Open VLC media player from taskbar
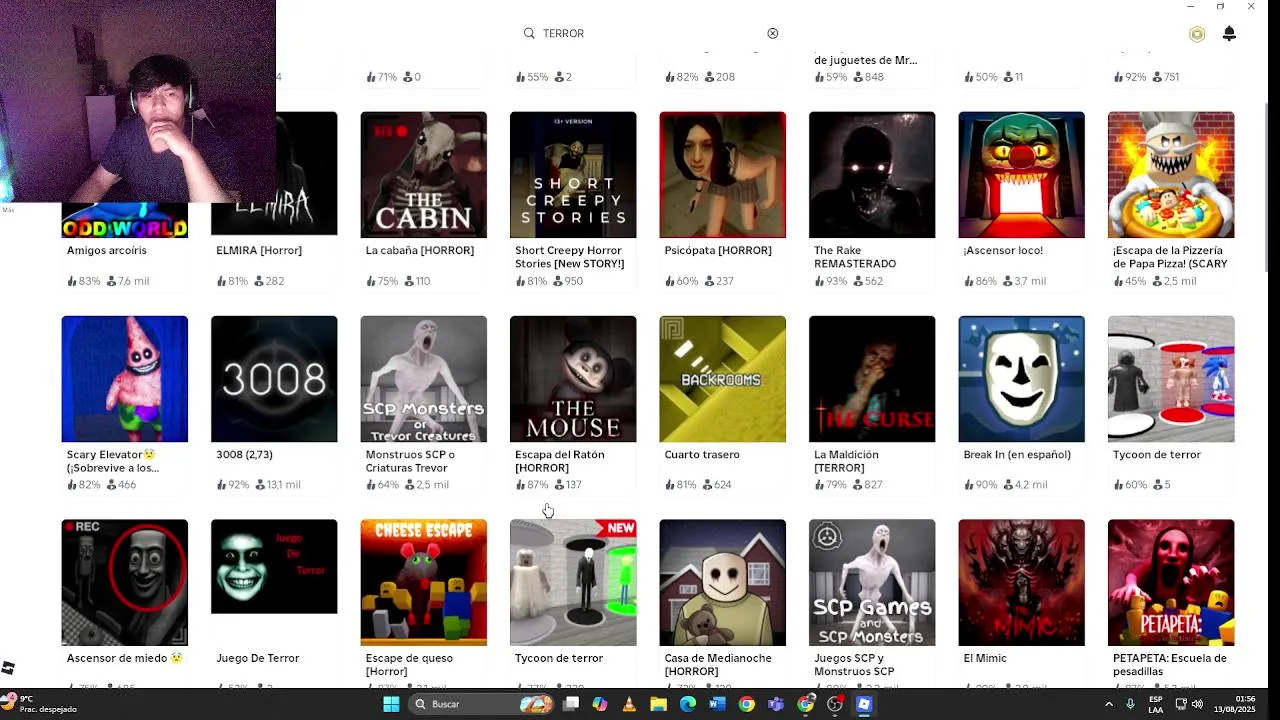Image resolution: width=1280 pixels, height=720 pixels. coord(629,704)
